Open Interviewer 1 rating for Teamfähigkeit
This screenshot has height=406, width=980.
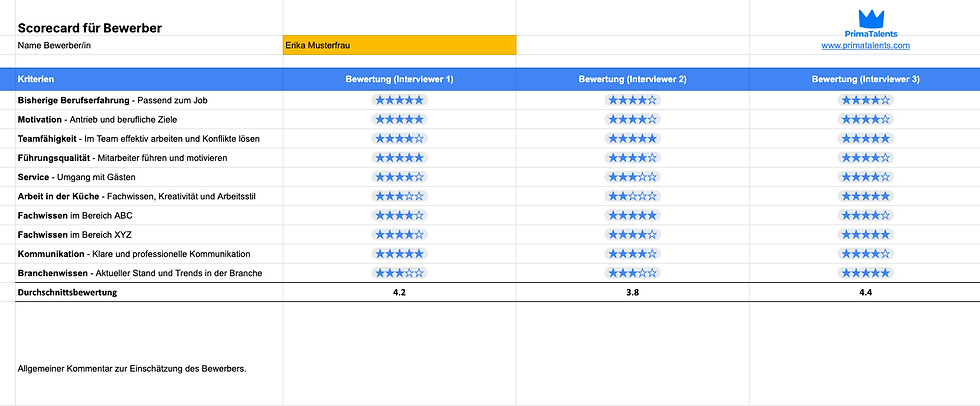(399, 139)
